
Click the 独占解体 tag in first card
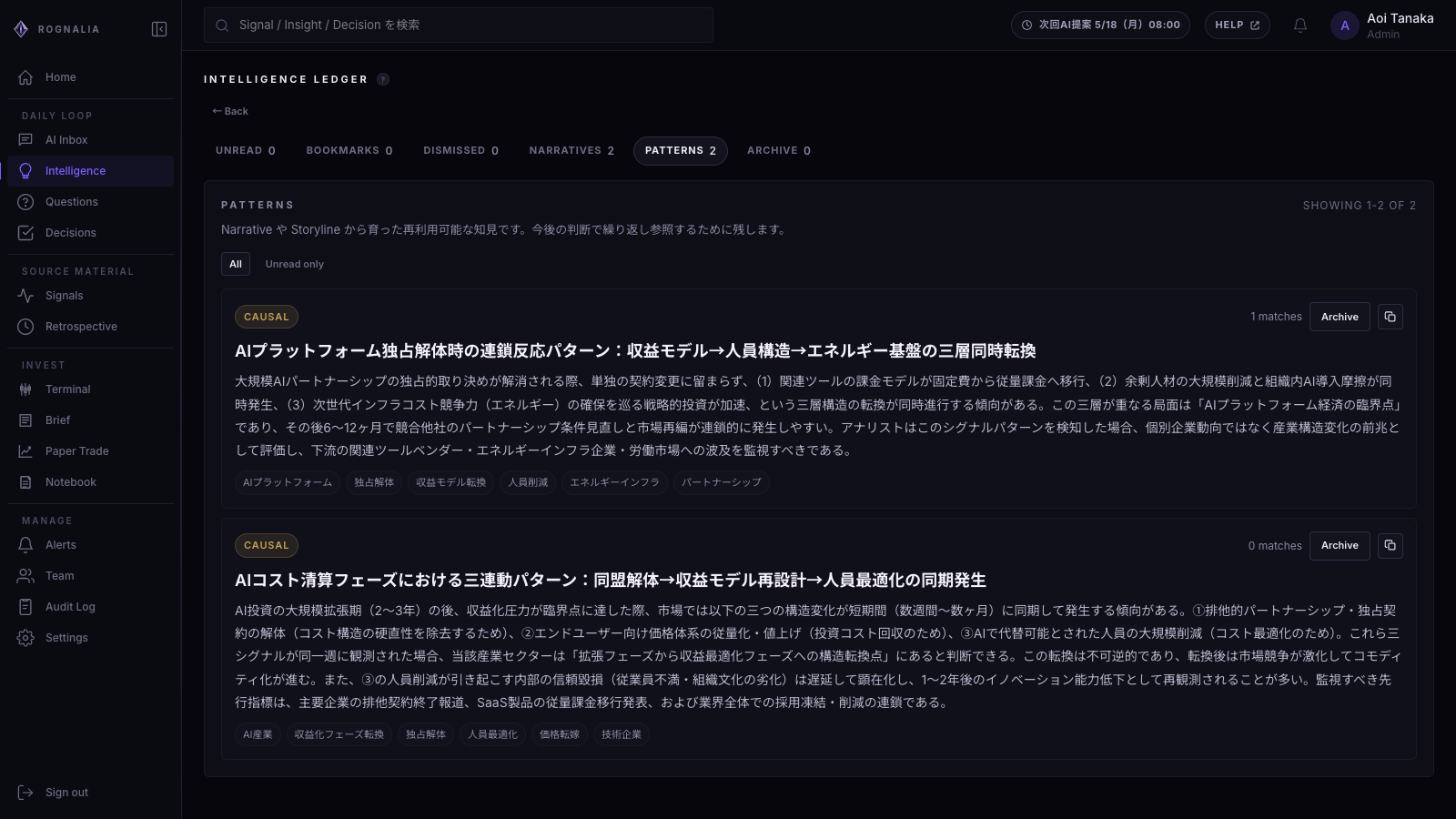(x=374, y=482)
